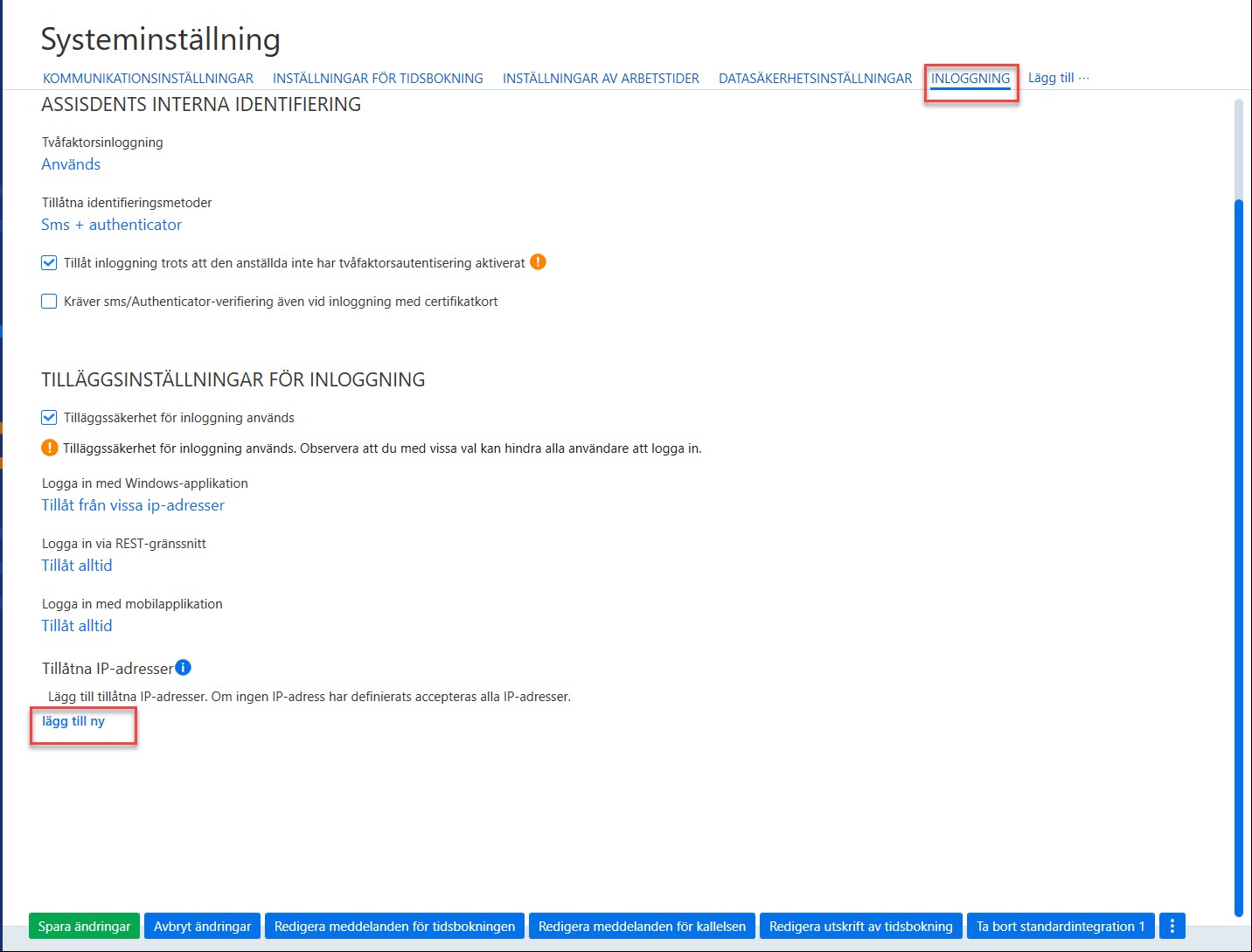
Task: Uncheck Tillåt inloggning trots att tvåfaktorsautentisering saknas
Action: pyautogui.click(x=50, y=262)
